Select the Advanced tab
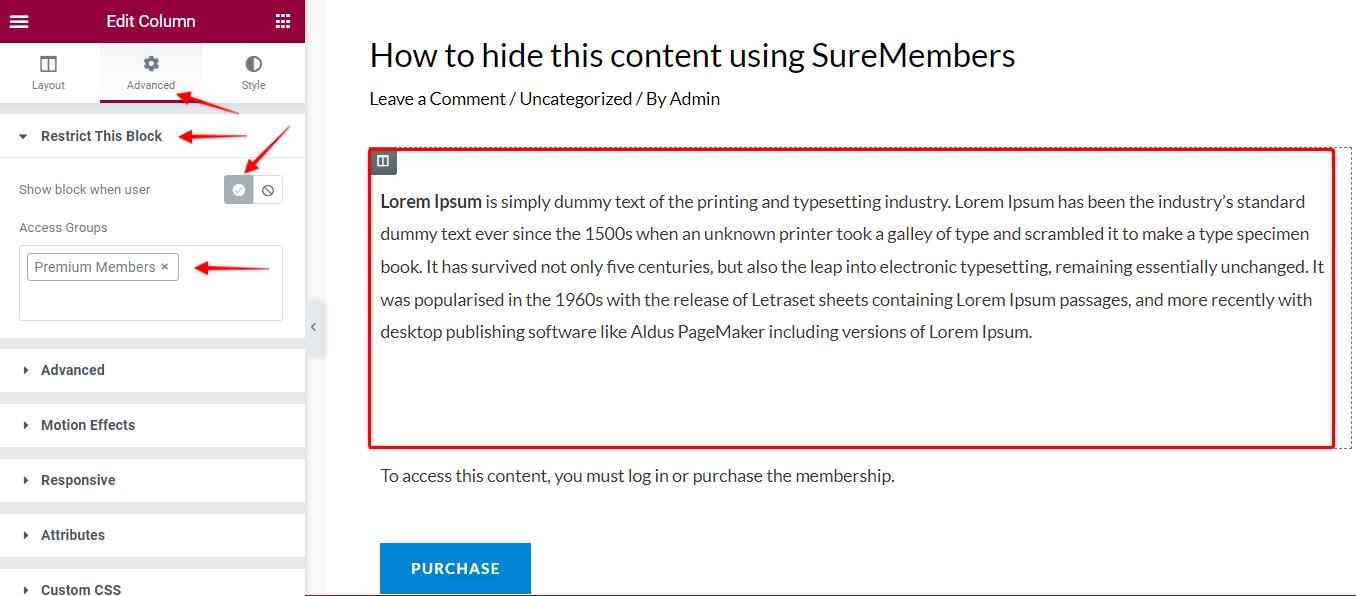 click(151, 73)
